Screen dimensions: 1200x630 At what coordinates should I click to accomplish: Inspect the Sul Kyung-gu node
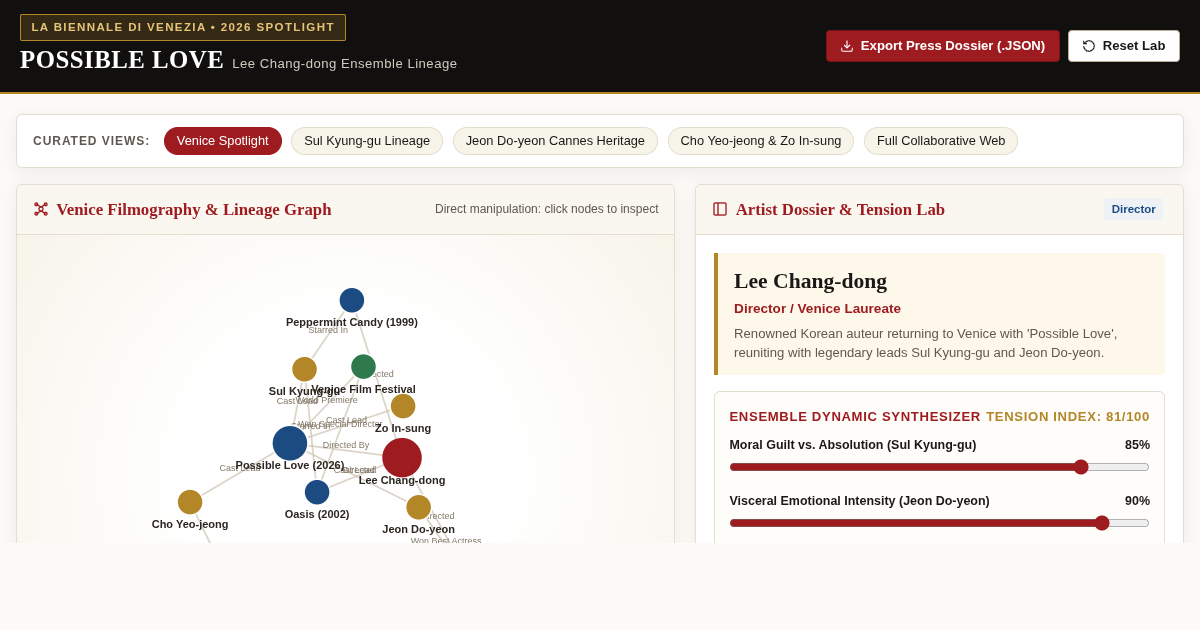[304, 369]
